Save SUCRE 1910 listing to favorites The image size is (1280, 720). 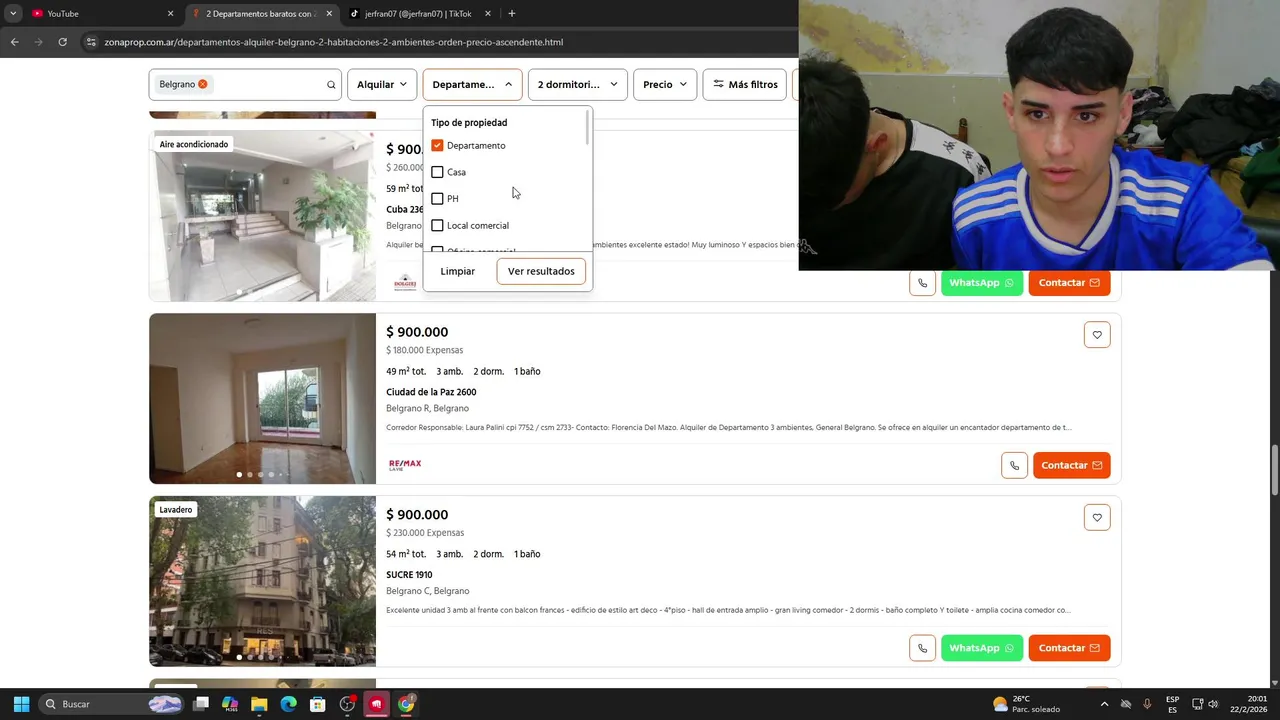click(1097, 518)
